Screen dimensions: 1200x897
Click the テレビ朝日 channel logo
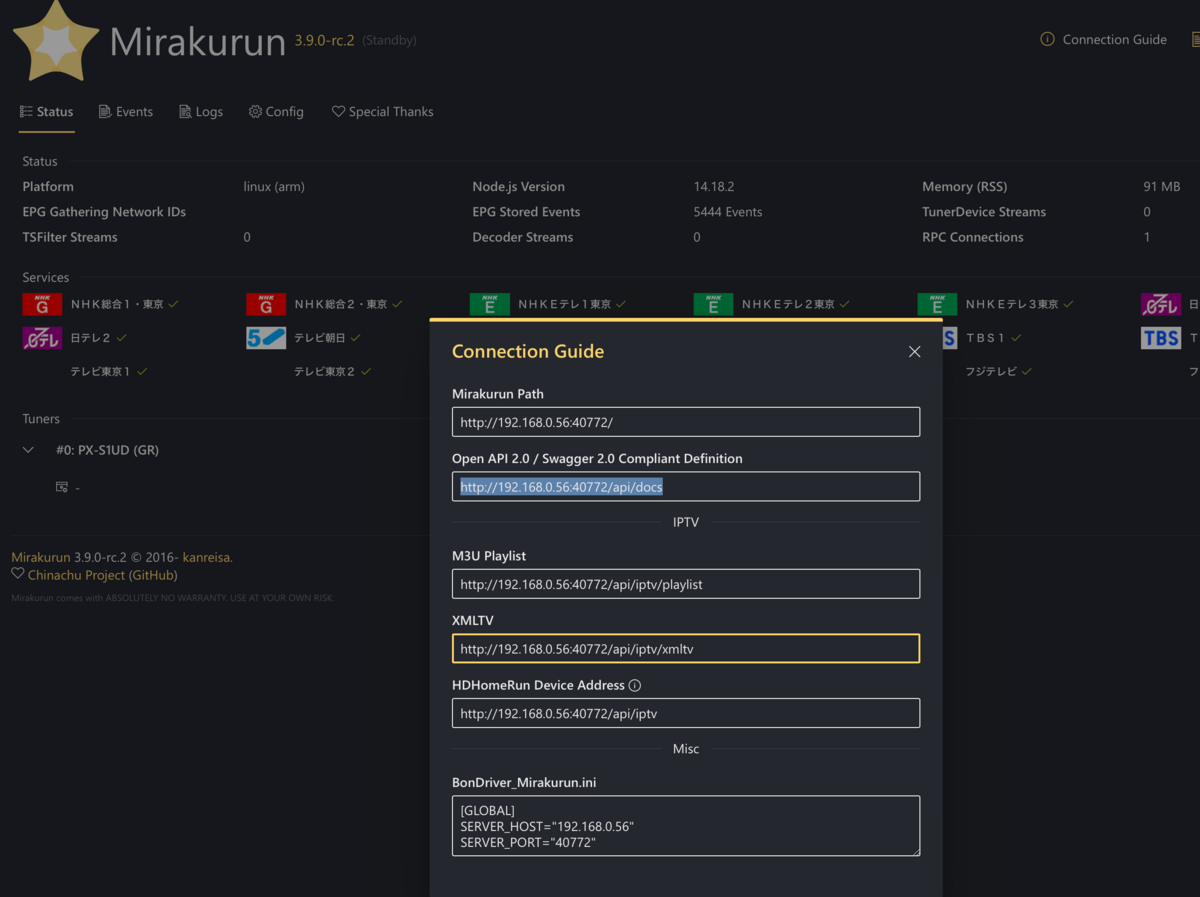click(266, 338)
